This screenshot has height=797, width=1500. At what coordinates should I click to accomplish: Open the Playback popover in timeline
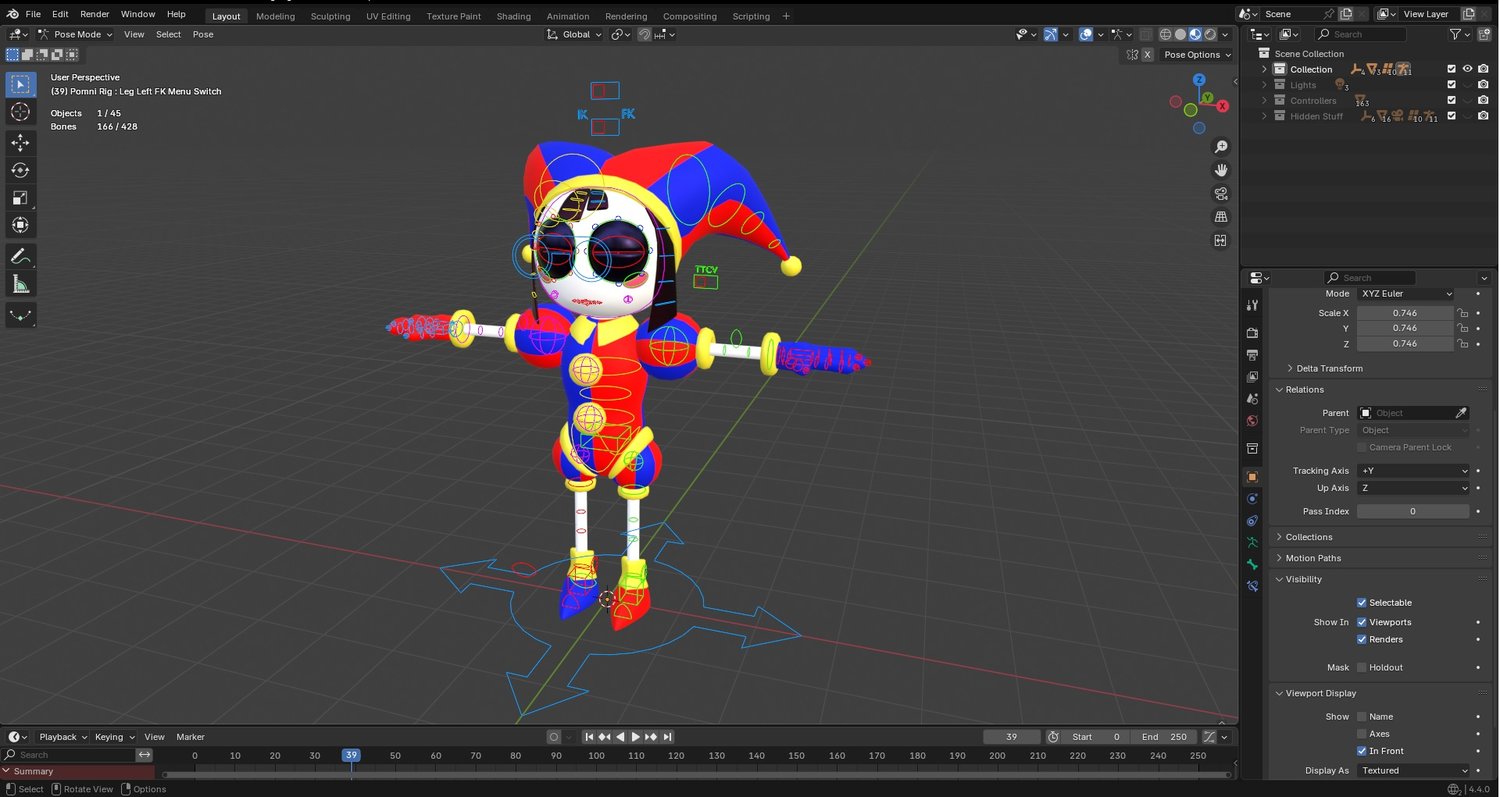coord(63,737)
